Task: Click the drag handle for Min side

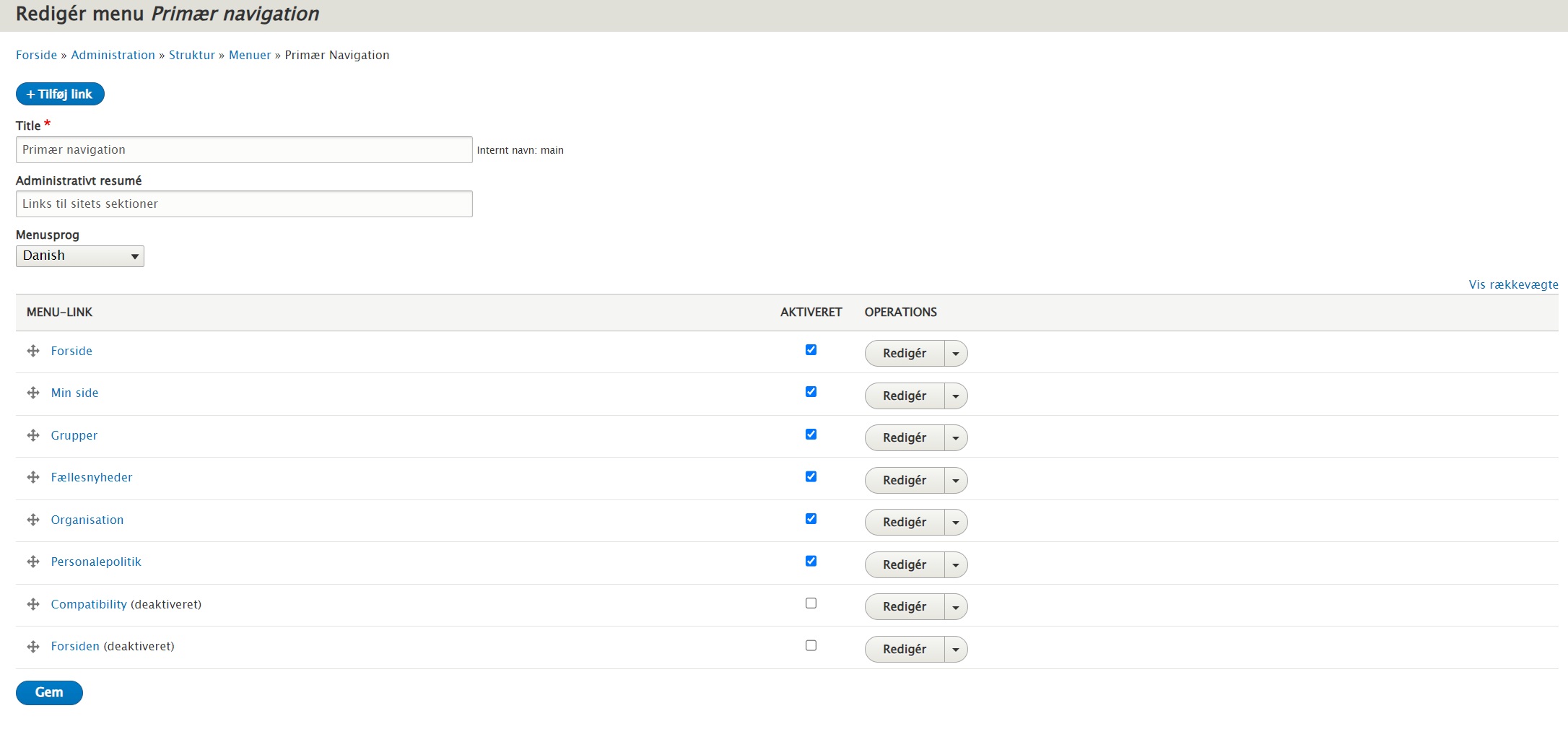Action: click(33, 393)
